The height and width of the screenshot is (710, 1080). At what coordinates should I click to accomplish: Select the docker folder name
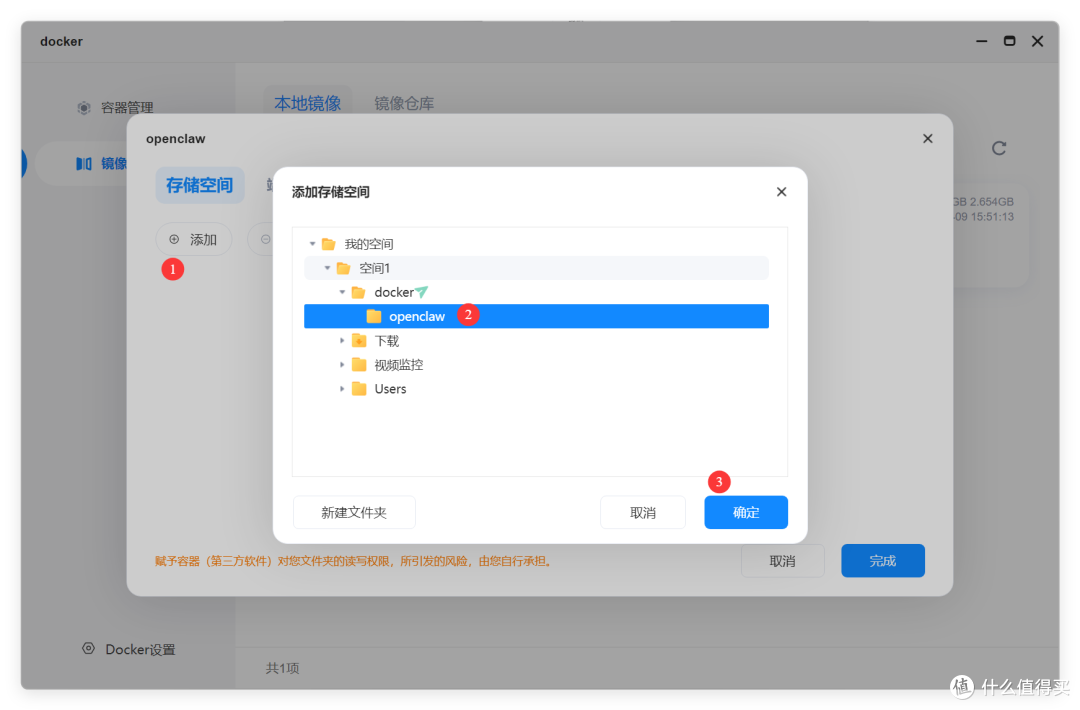point(394,292)
